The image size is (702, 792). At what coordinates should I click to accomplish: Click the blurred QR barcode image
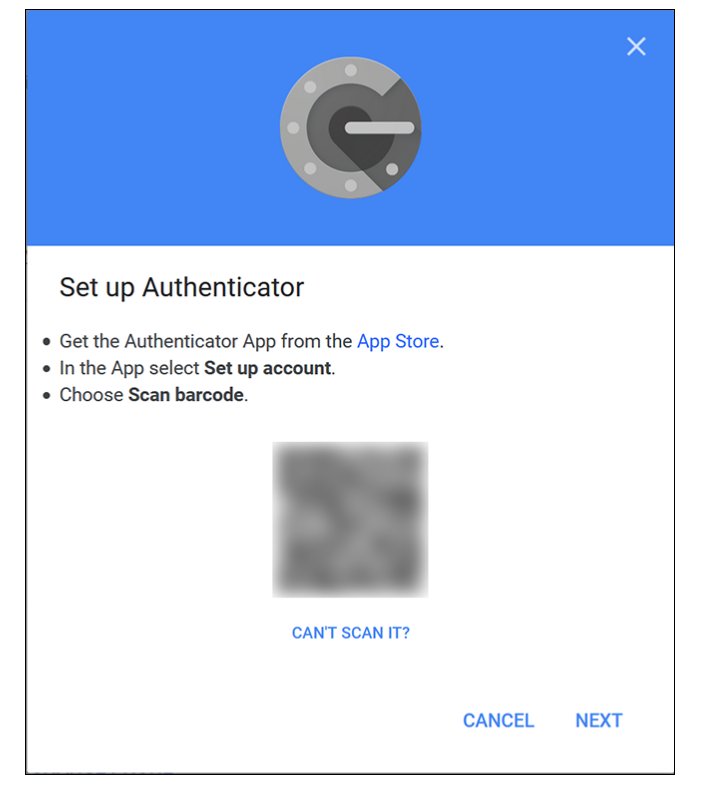tap(350, 519)
